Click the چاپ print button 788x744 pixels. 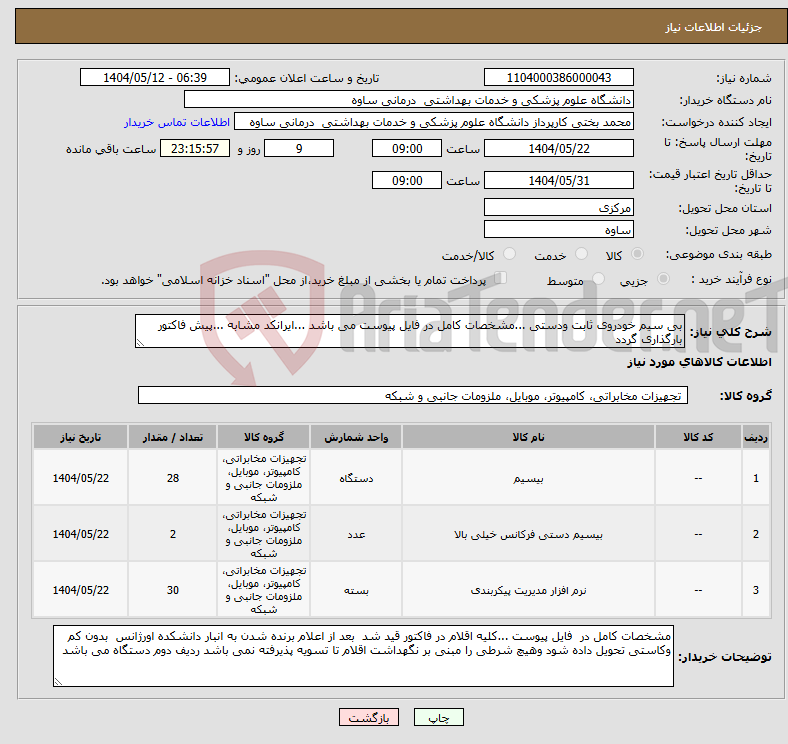coord(439,717)
